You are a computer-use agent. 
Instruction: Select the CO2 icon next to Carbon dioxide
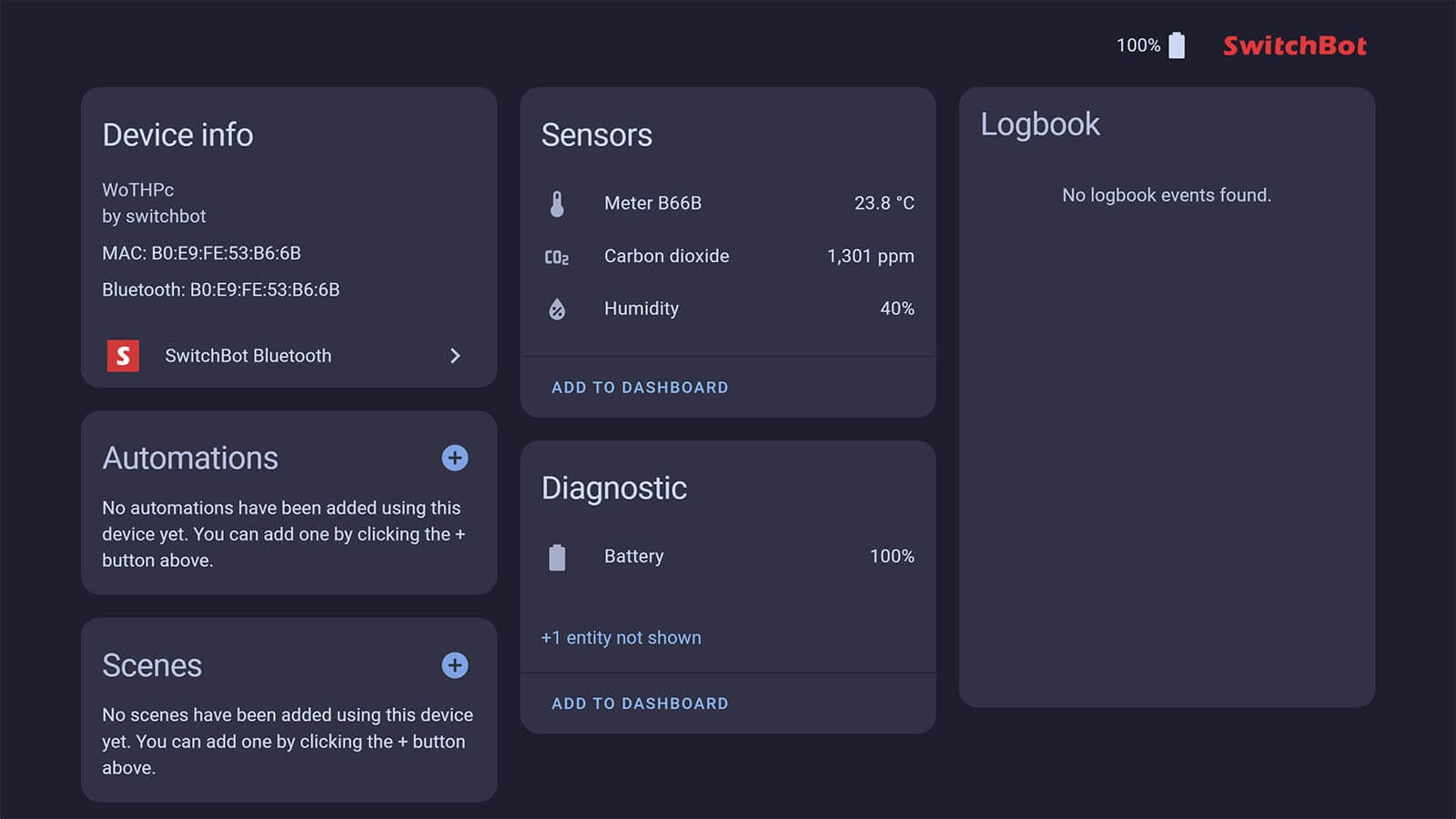pyautogui.click(x=556, y=257)
